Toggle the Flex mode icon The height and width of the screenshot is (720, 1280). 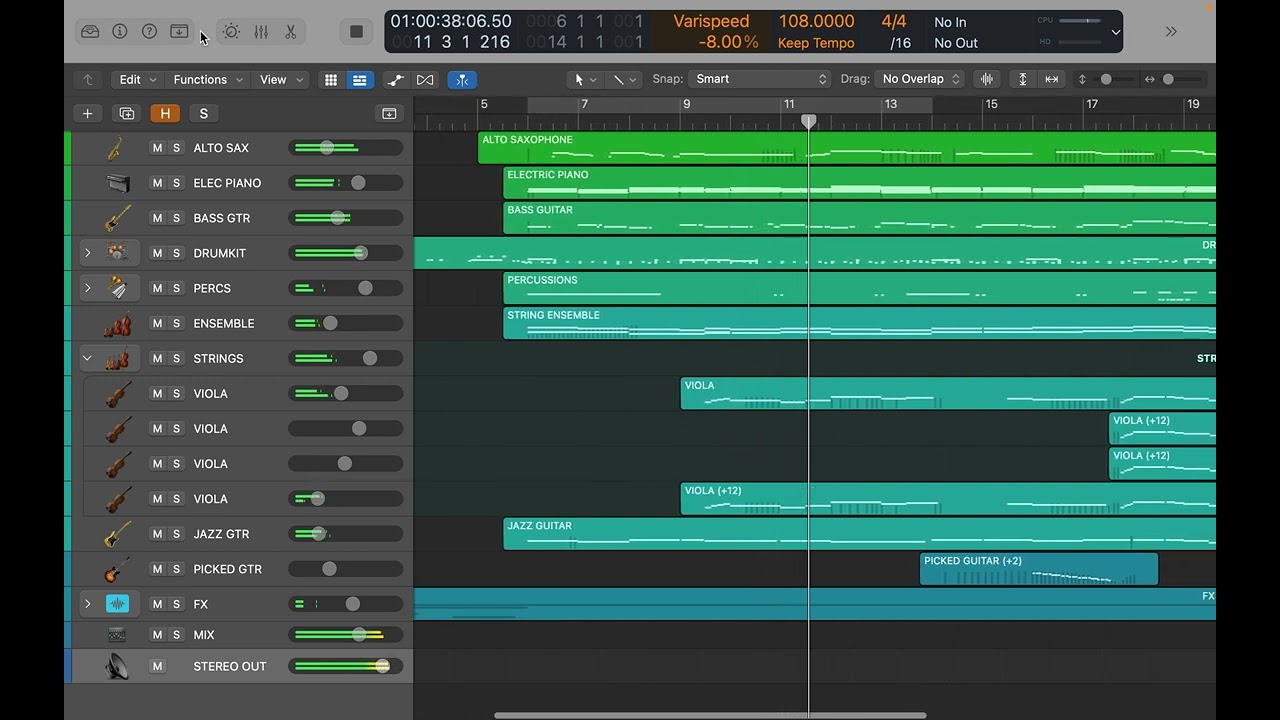425,80
